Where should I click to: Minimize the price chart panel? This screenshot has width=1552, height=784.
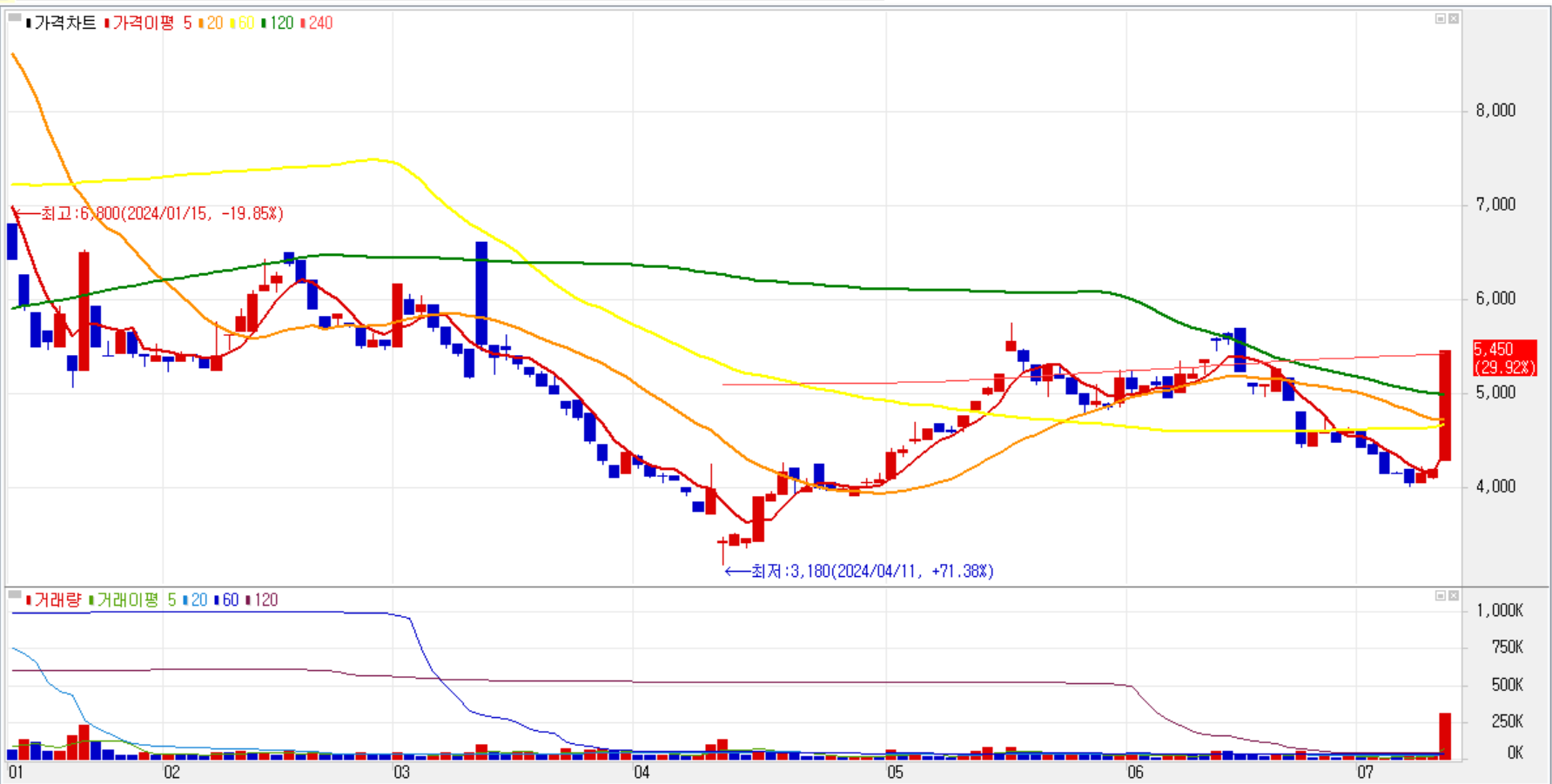click(1441, 18)
